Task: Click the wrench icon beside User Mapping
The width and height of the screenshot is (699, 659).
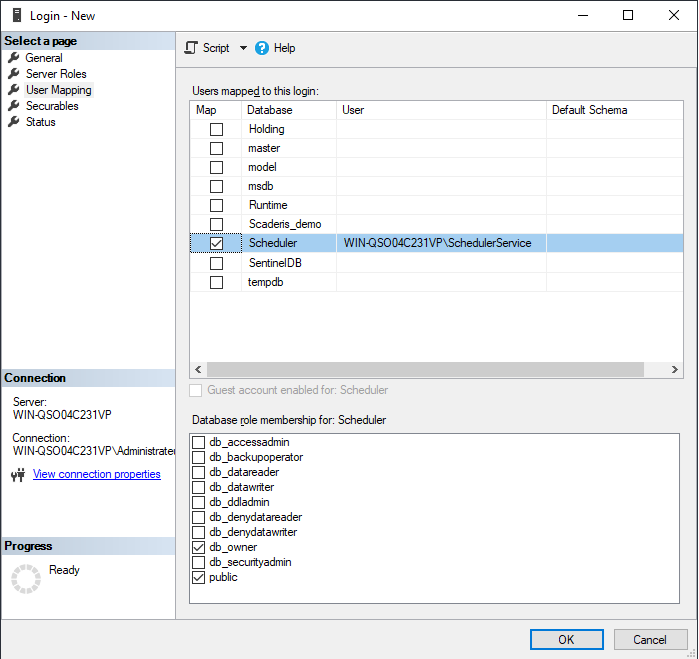Action: (14, 90)
